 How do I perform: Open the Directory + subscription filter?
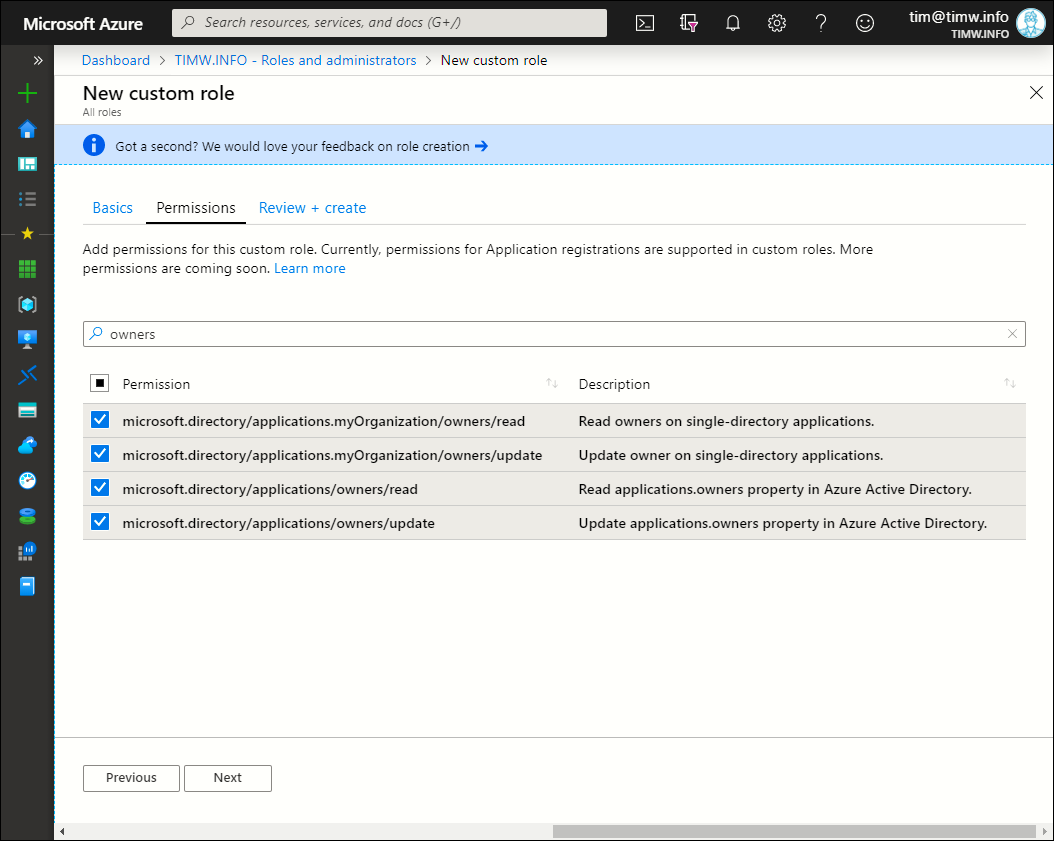[688, 23]
